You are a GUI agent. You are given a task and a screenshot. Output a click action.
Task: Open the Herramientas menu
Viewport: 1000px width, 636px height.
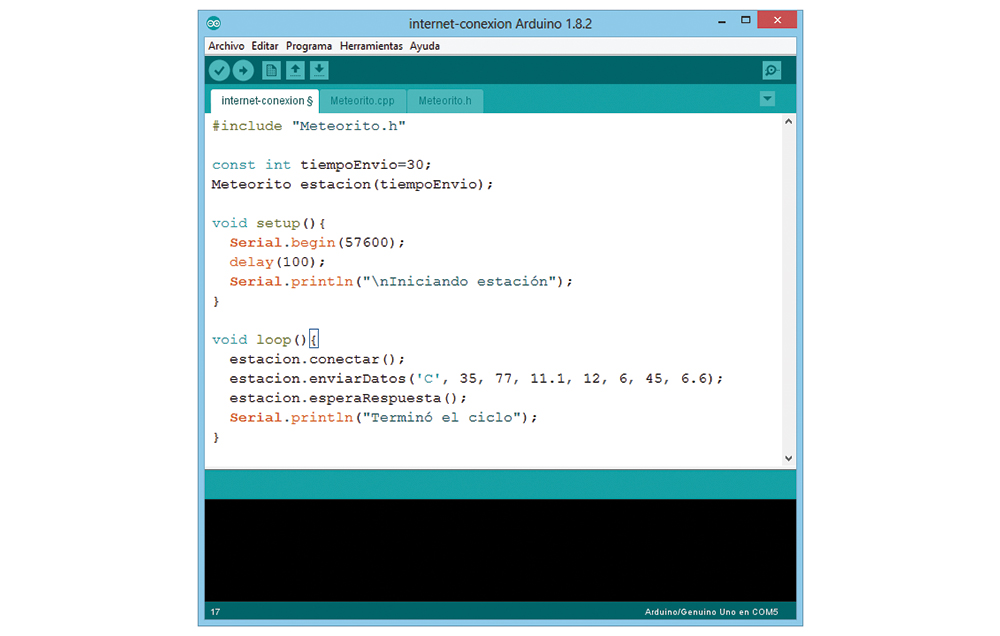(x=371, y=46)
